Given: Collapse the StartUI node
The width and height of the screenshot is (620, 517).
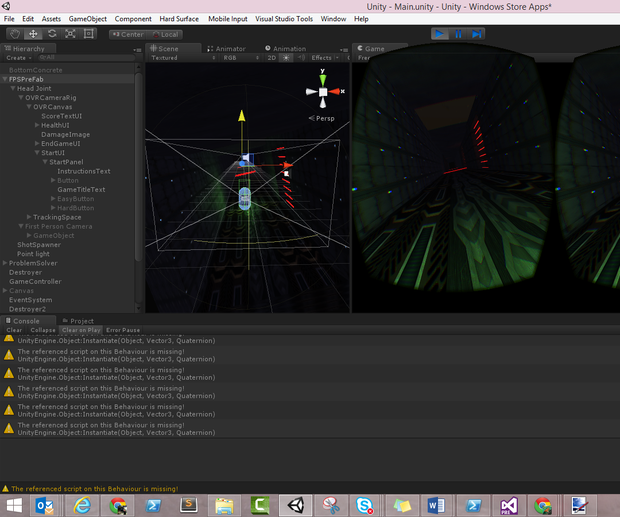Looking at the screenshot, I should pos(37,153).
